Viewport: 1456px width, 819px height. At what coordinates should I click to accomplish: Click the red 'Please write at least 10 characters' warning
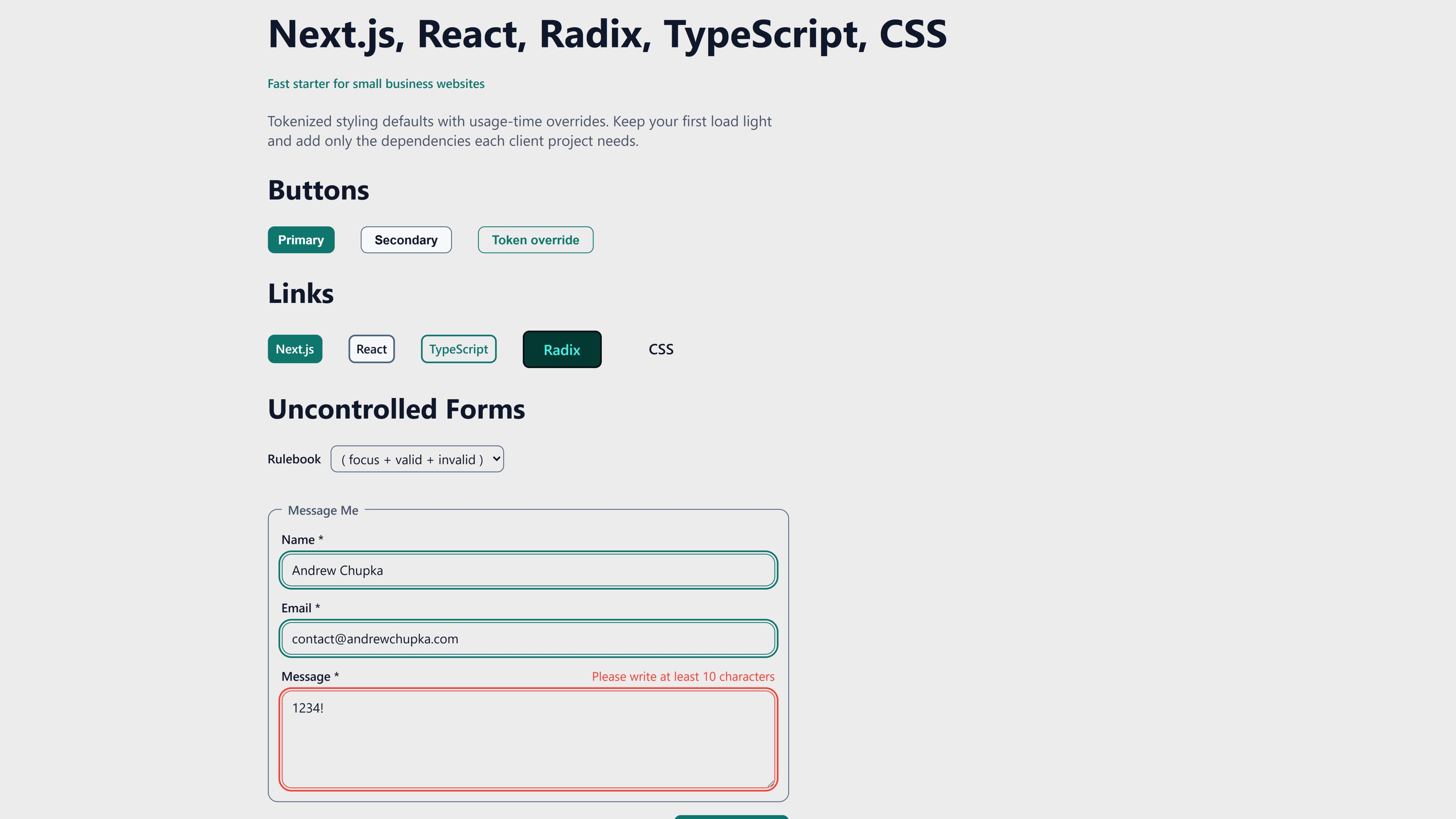coord(682,676)
